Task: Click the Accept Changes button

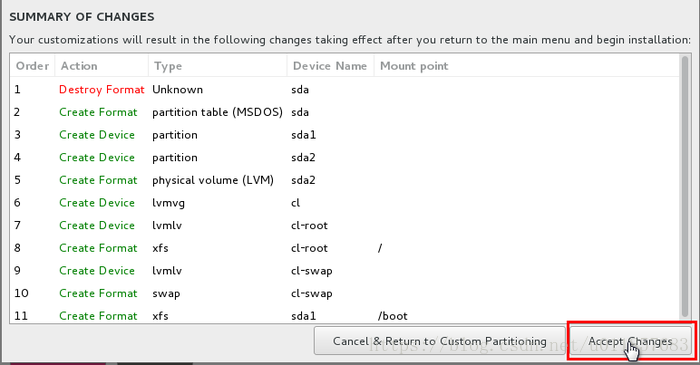Action: (x=630, y=341)
